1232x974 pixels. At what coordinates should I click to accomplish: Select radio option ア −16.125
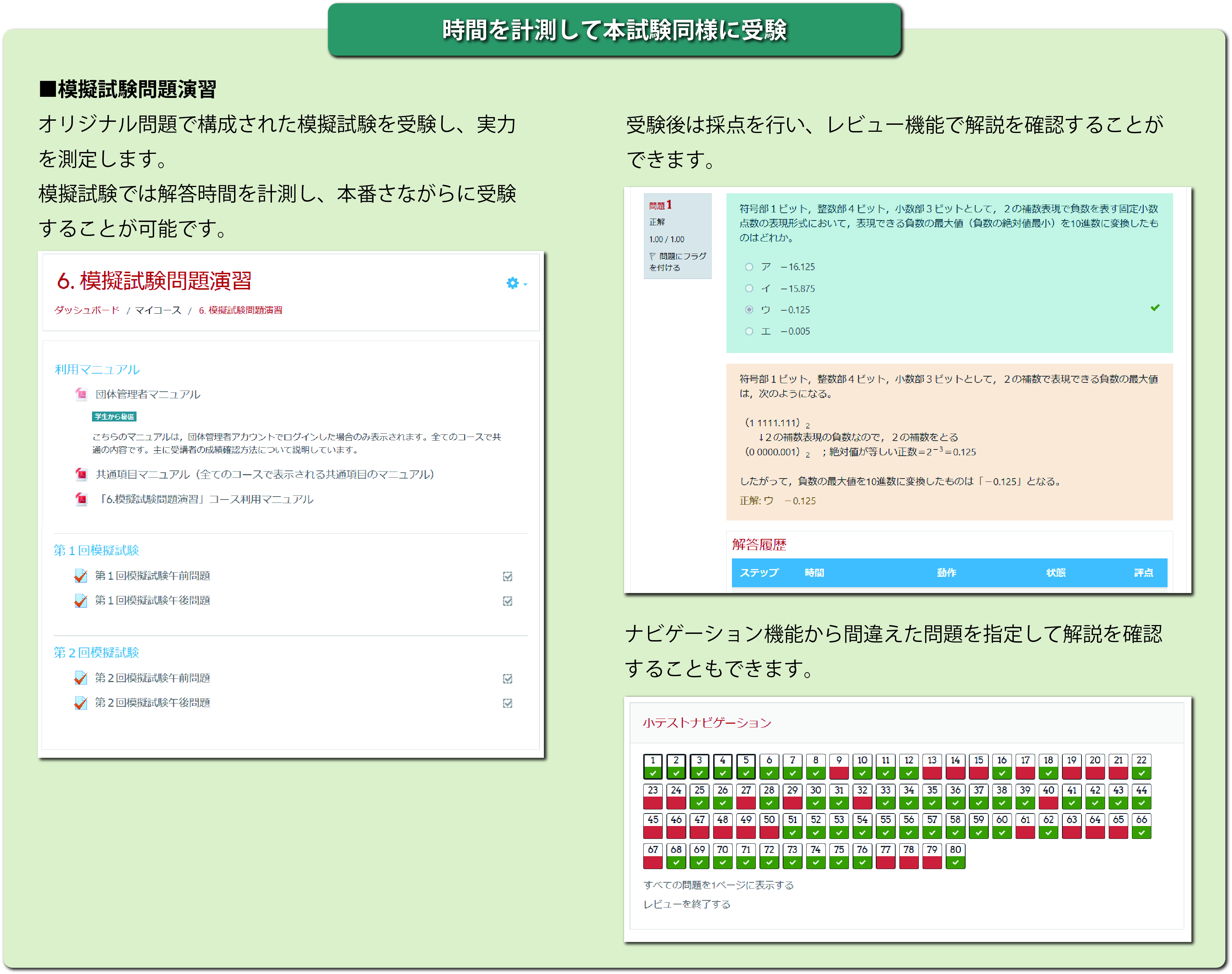click(x=749, y=267)
